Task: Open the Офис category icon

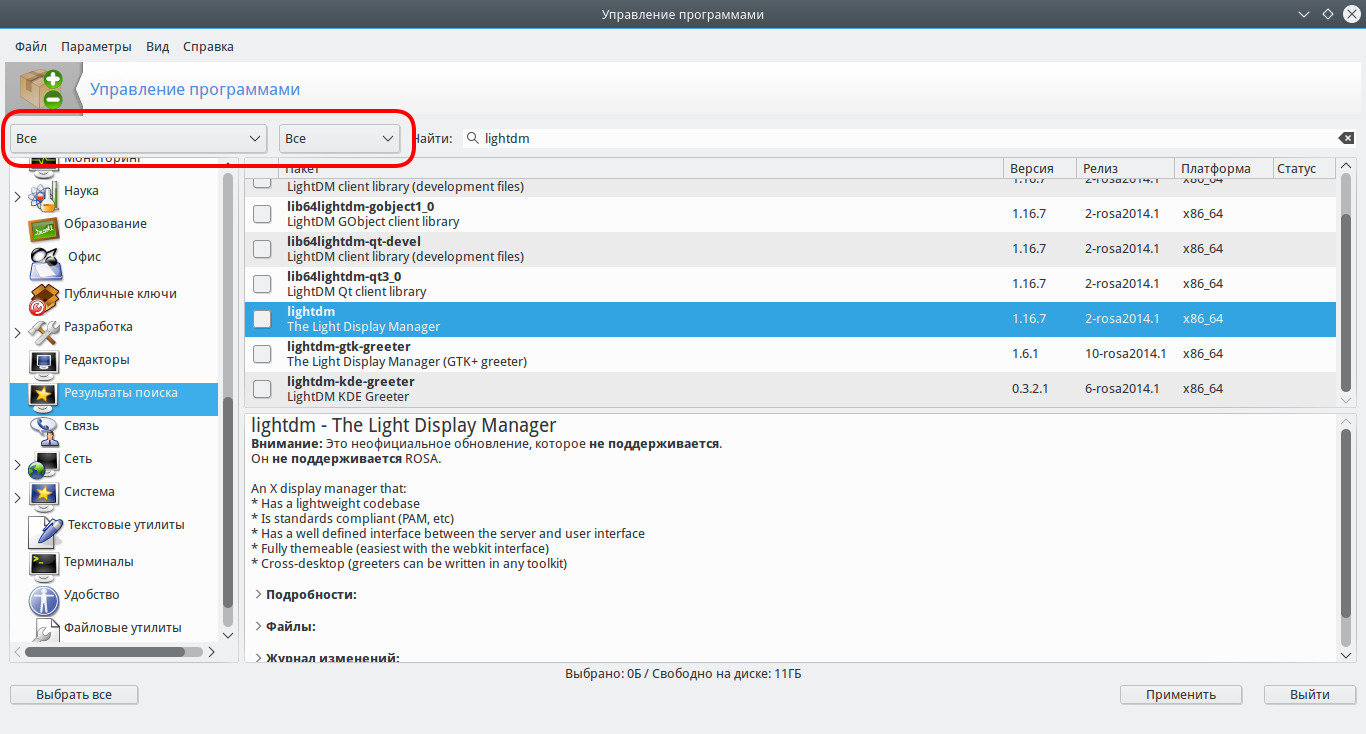Action: point(46,262)
